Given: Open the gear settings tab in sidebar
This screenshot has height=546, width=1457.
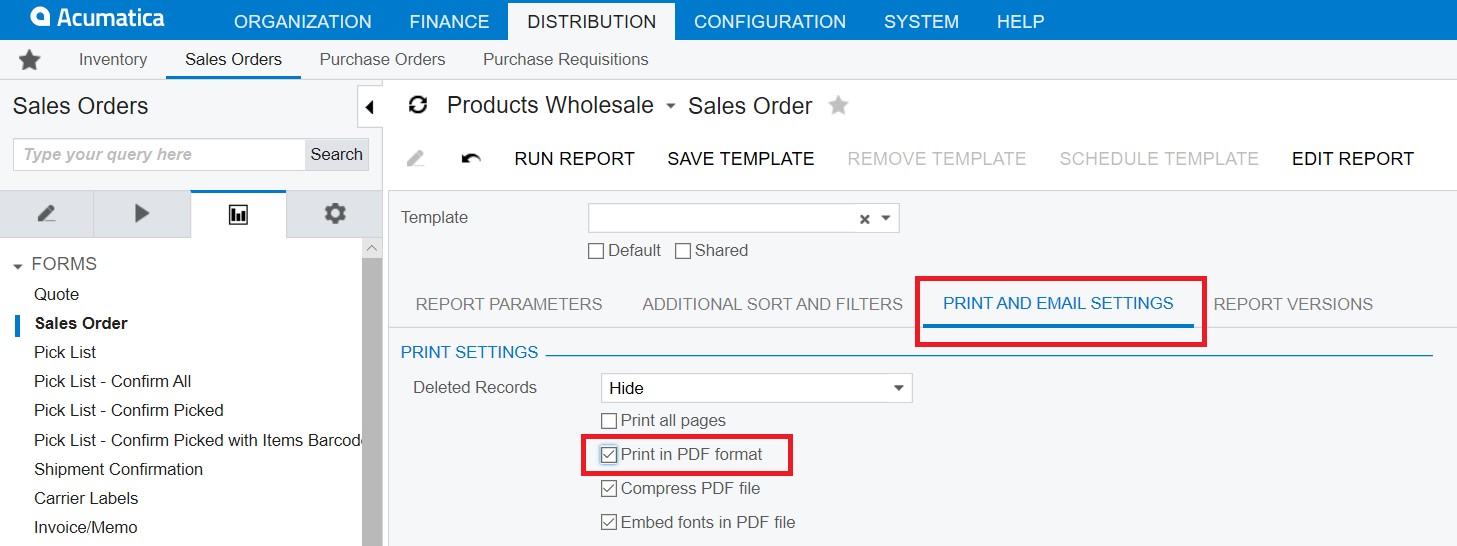Looking at the screenshot, I should [335, 214].
